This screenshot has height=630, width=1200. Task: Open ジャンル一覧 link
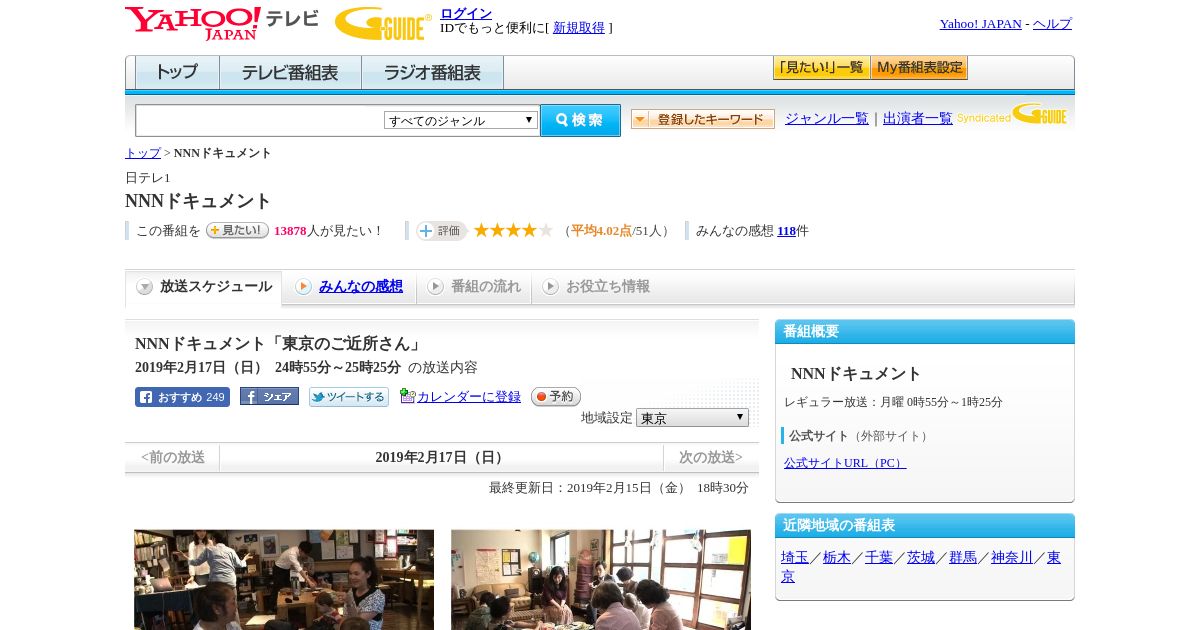click(x=827, y=119)
